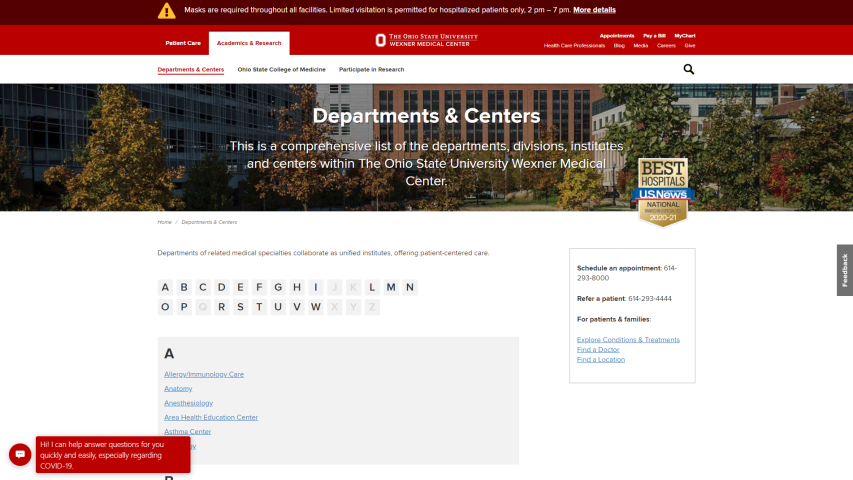Click the search magnifying glass icon
This screenshot has height=480, width=853.
click(688, 69)
